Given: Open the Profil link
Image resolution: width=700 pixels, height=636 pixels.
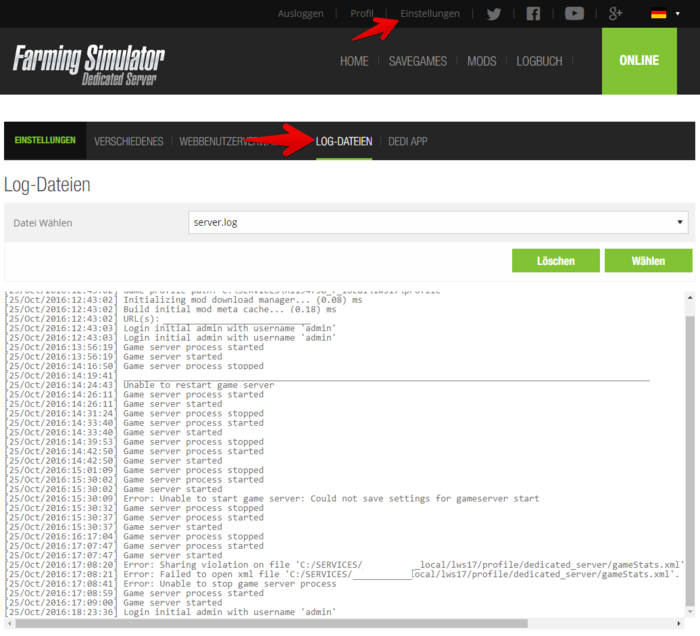Looking at the screenshot, I should click(x=362, y=14).
